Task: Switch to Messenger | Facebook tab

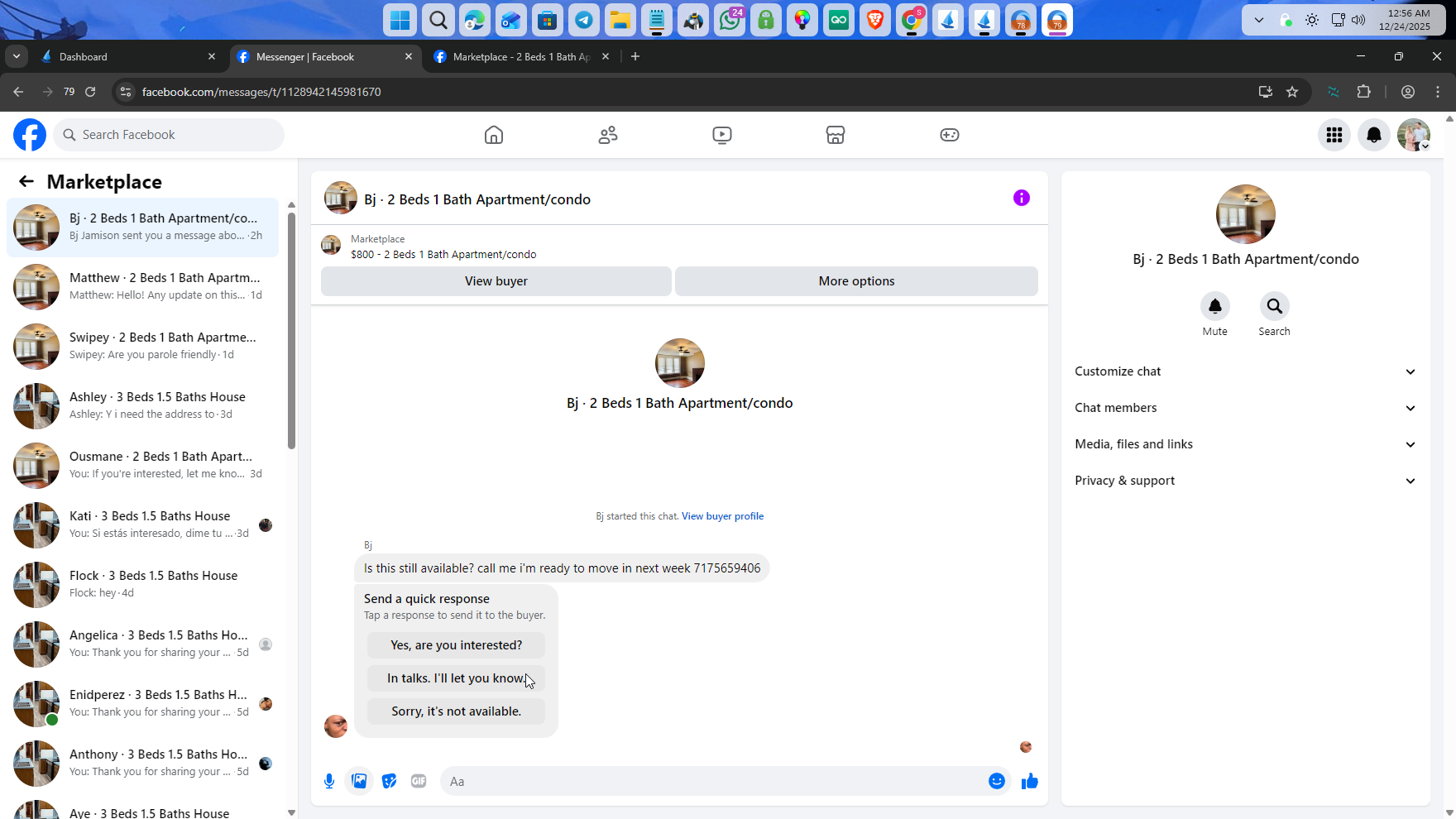Action: tap(324, 56)
